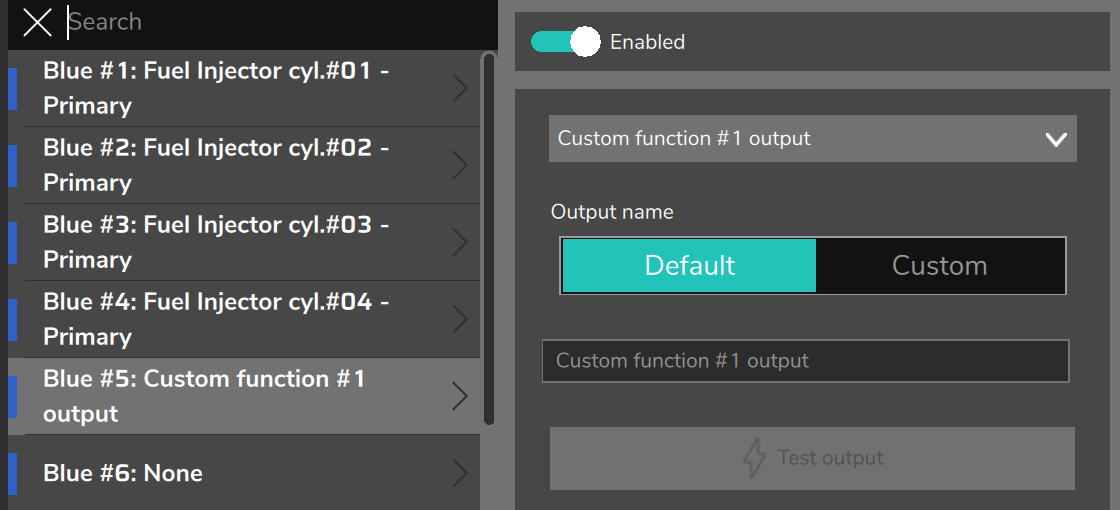1120x510 pixels.
Task: Select Default output name option
Action: tap(689, 266)
